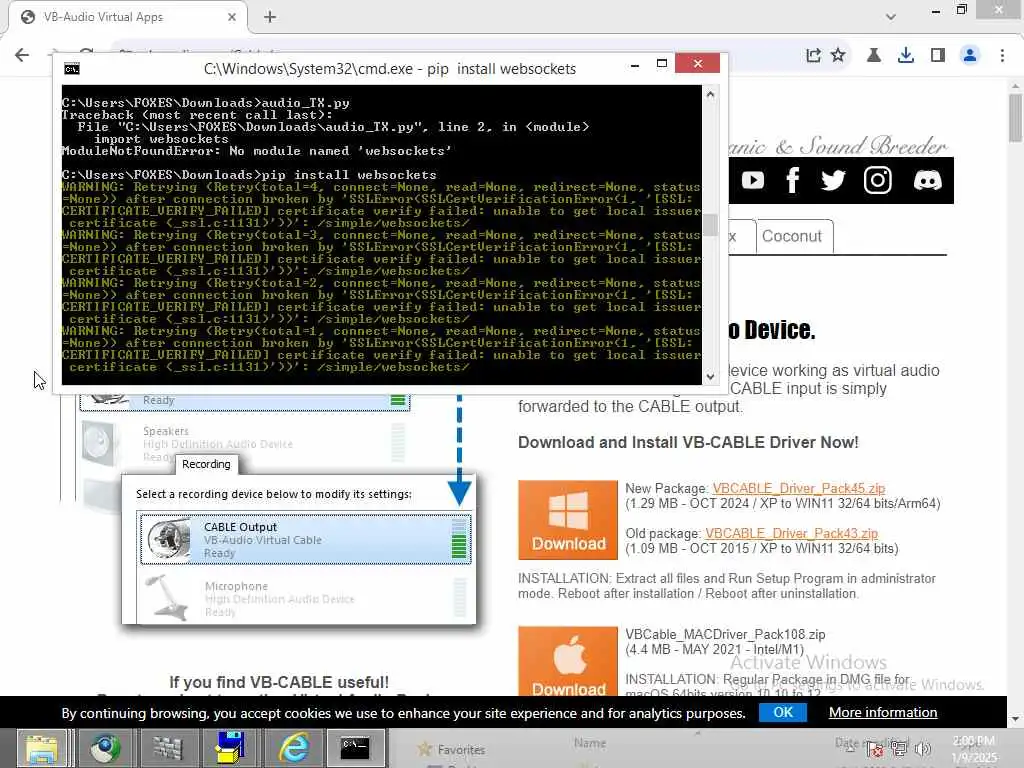Viewport: 1024px width, 768px height.
Task: Open a new browser tab
Action: pyautogui.click(x=270, y=17)
